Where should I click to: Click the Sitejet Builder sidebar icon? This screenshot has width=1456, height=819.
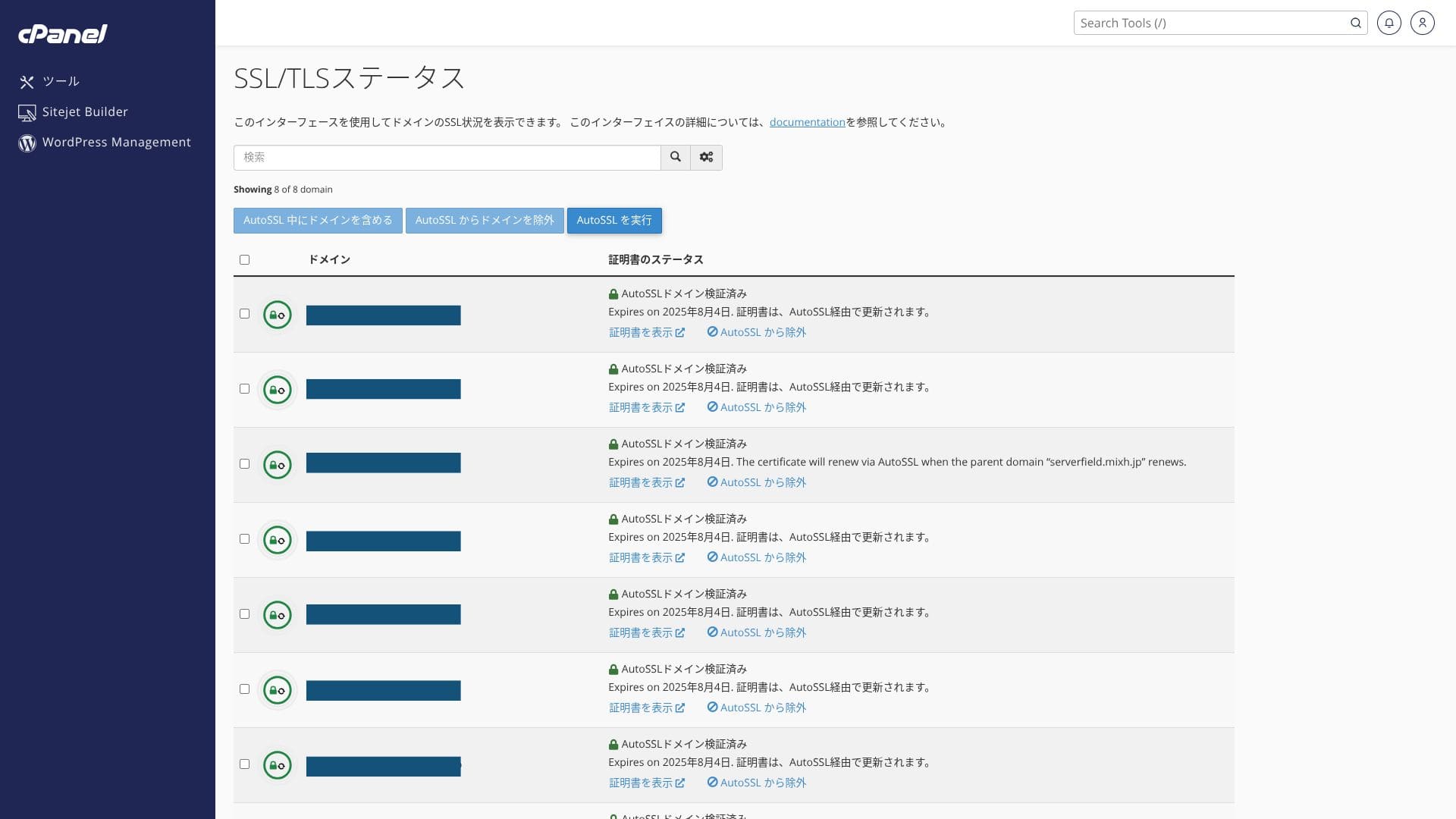pos(27,113)
